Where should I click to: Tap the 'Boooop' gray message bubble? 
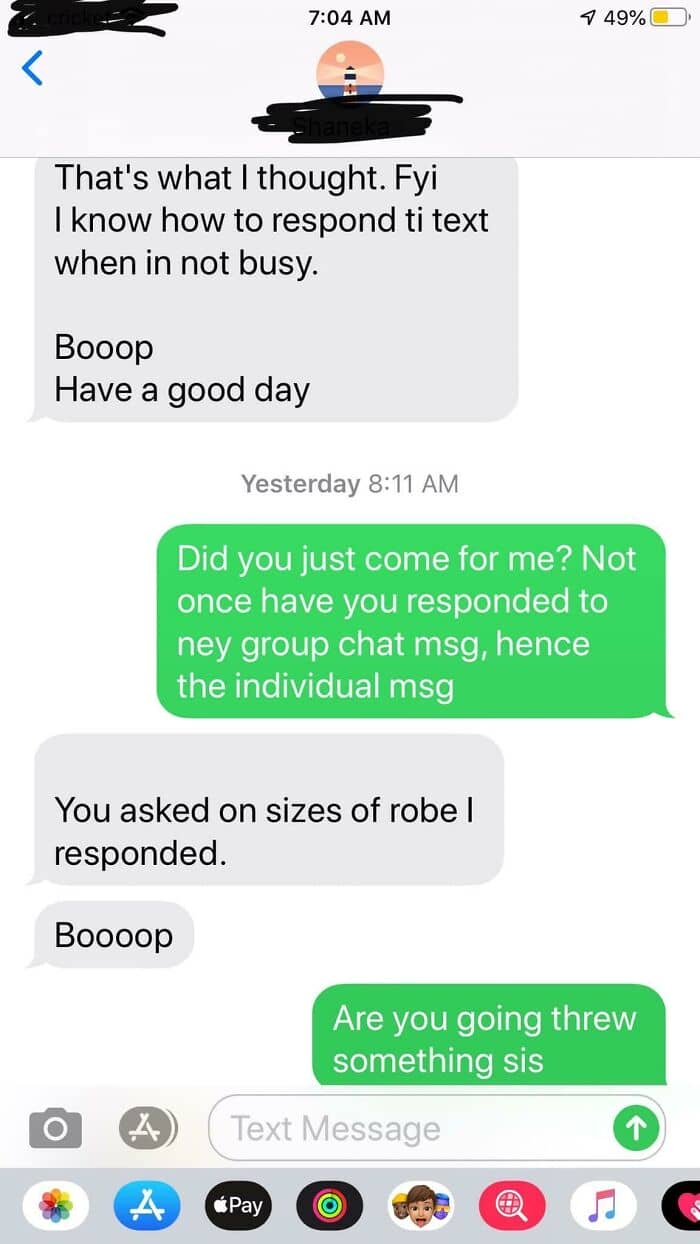coord(112,935)
